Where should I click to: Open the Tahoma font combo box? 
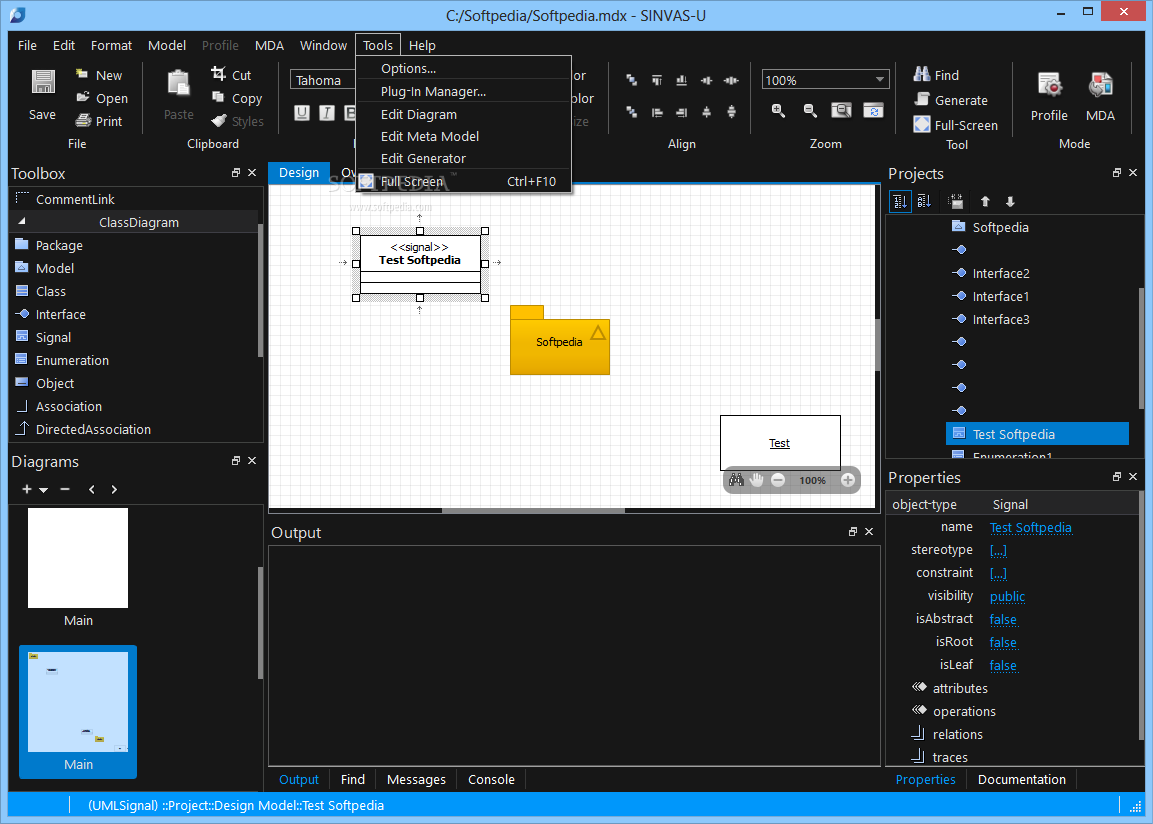323,80
